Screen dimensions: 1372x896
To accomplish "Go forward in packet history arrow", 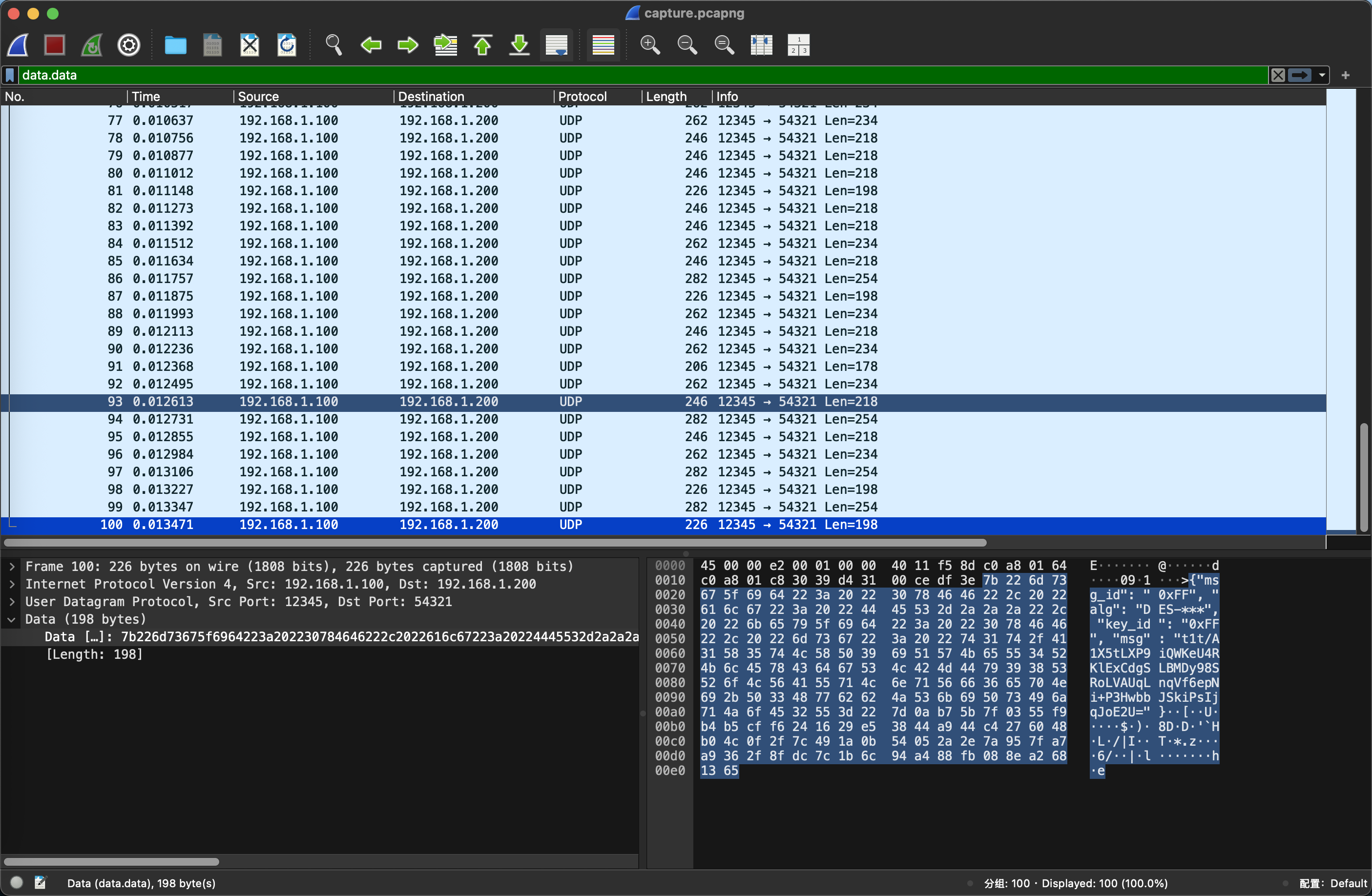I will point(408,45).
